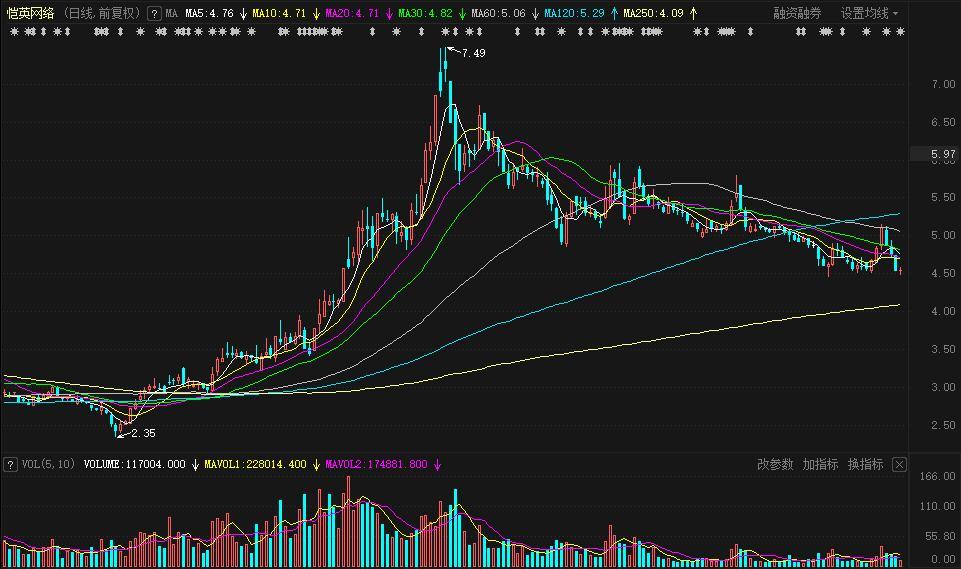Select the 恺英网络 stock name
Image resolution: width=961 pixels, height=569 pixels.
(30, 13)
